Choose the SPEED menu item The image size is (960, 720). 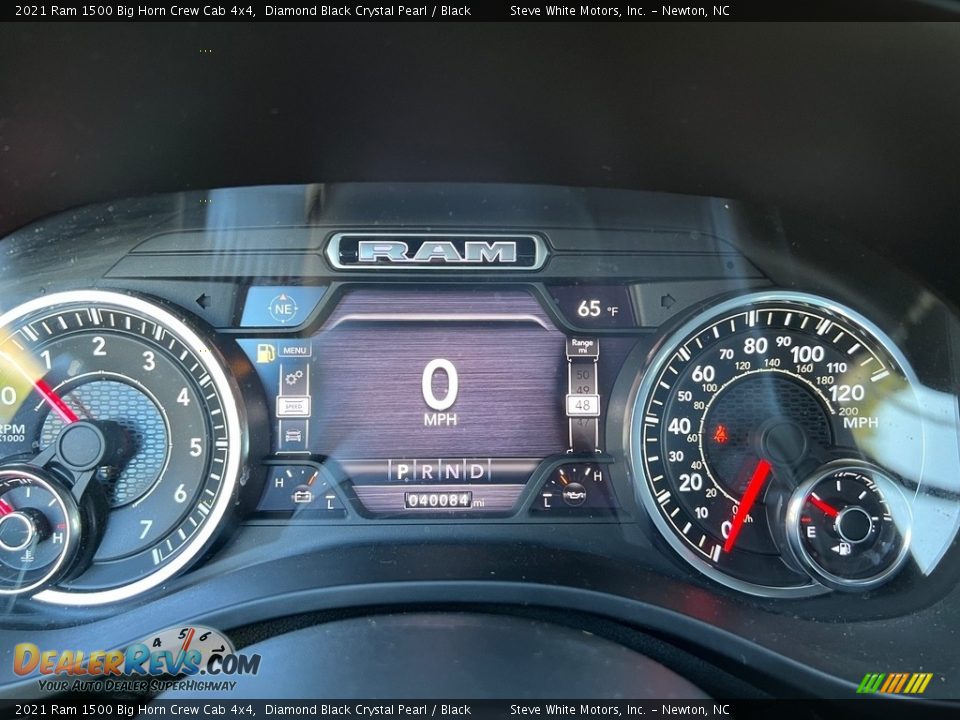pos(293,407)
